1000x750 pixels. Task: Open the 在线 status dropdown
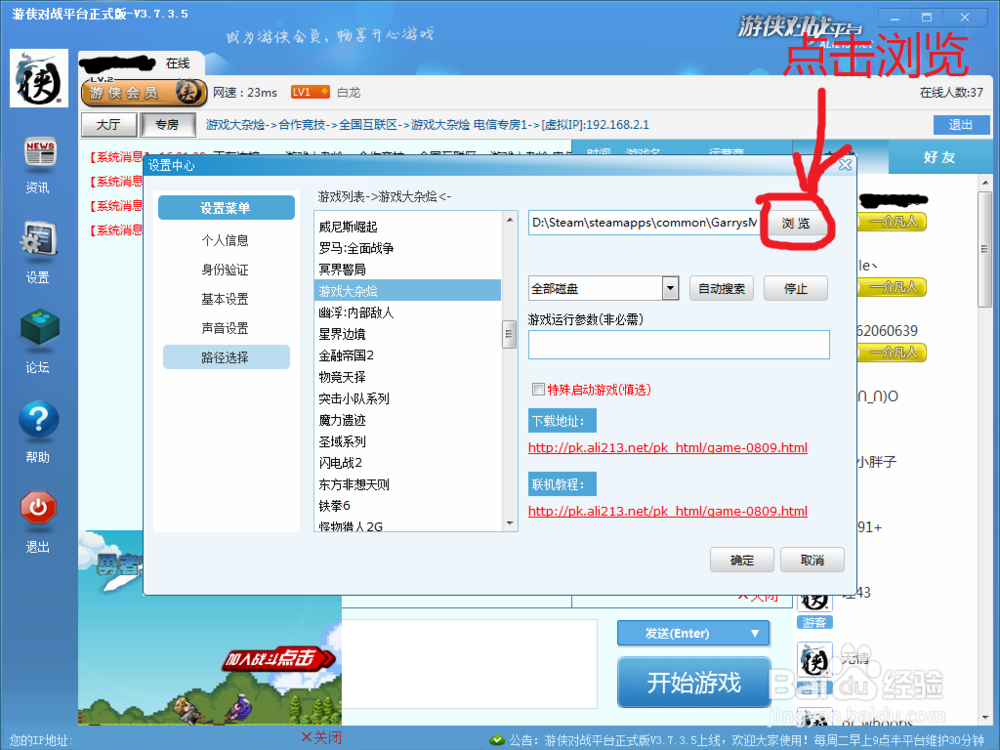coord(178,62)
